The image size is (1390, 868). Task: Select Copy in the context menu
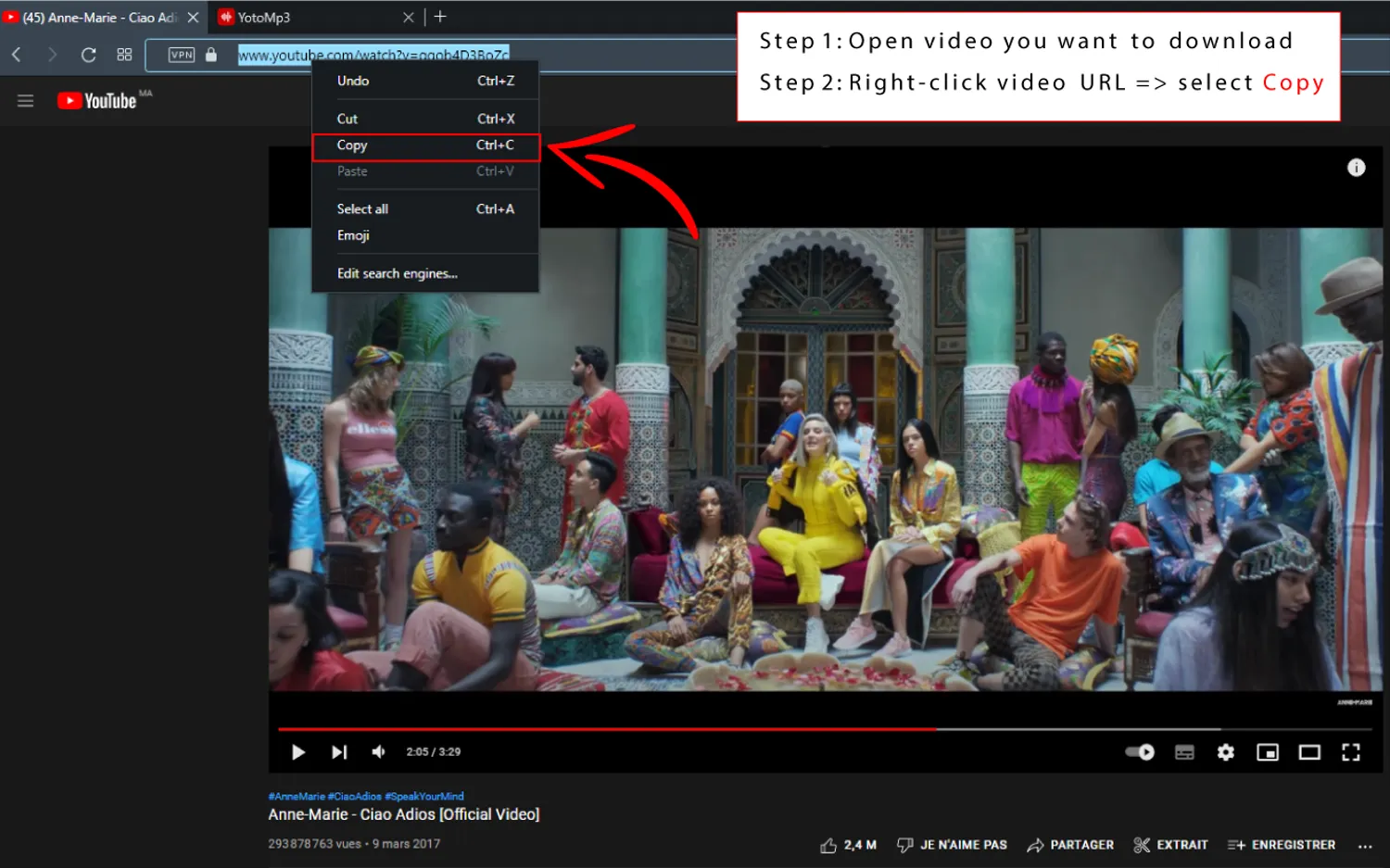coord(425,145)
